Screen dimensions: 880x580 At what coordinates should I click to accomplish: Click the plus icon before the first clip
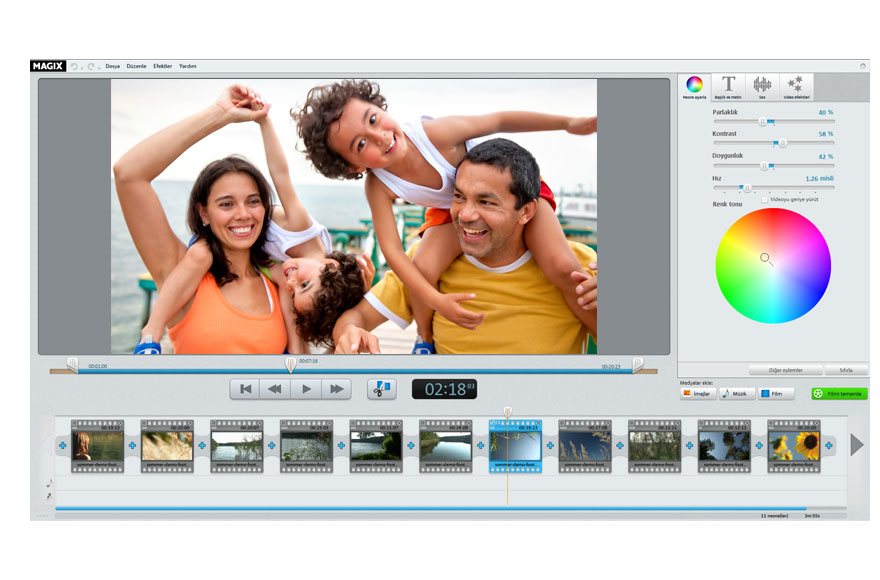click(x=62, y=445)
